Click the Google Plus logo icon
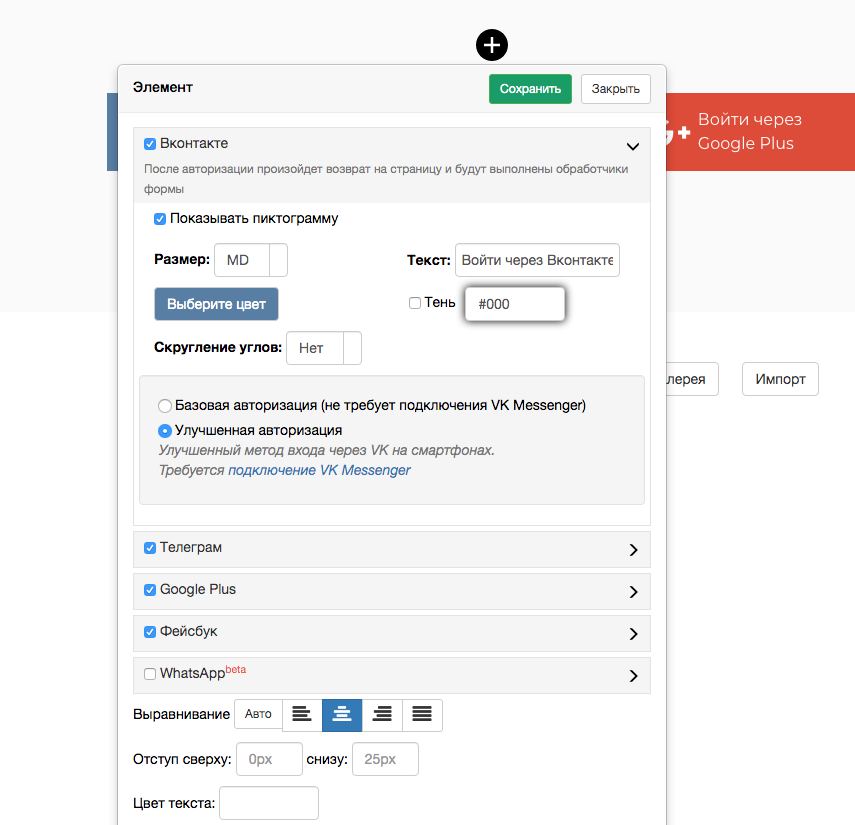 point(678,131)
